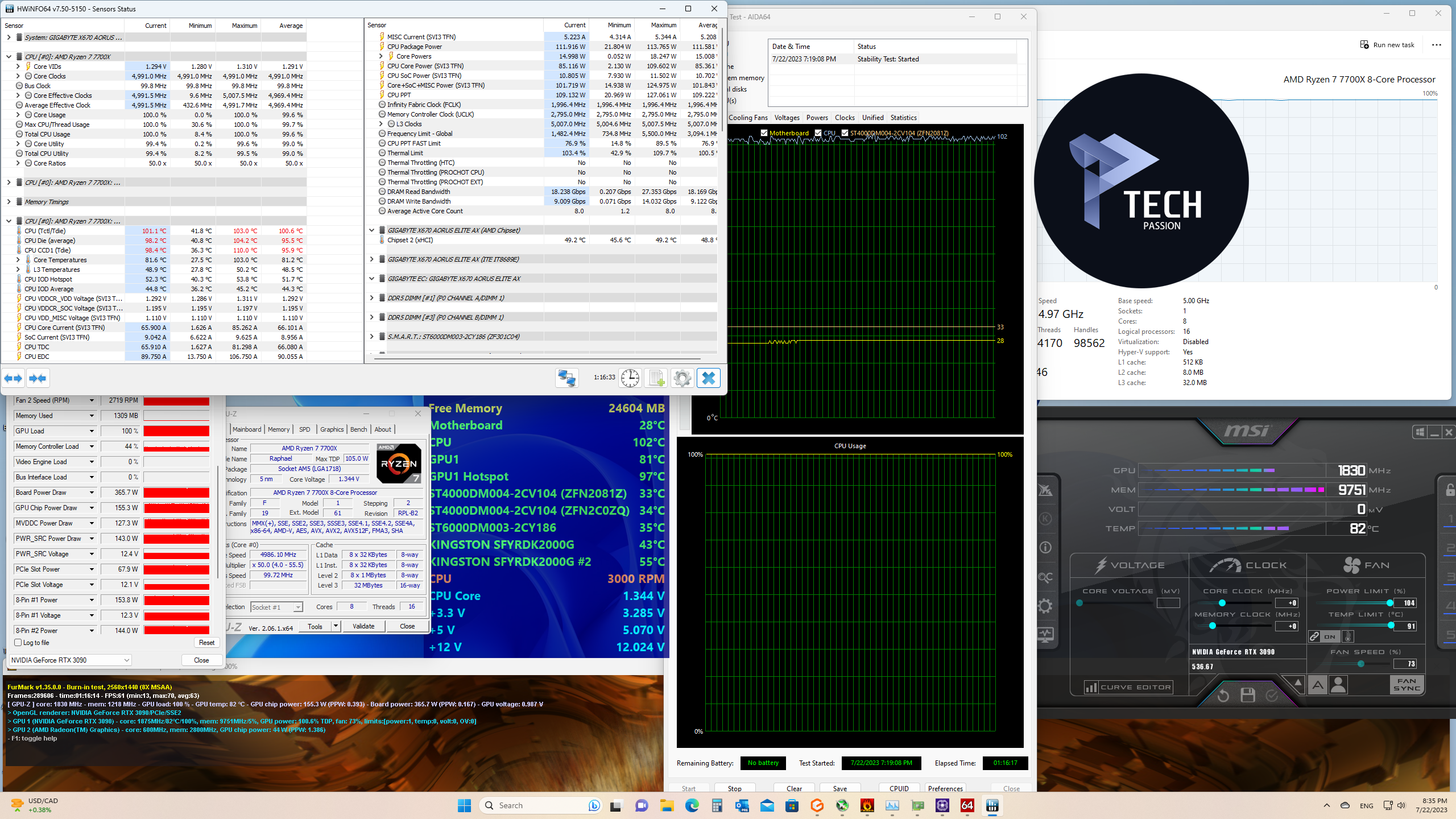Viewport: 1456px width, 819px height.
Task: Switch to Statistics tab in AIDA64
Action: (903, 118)
